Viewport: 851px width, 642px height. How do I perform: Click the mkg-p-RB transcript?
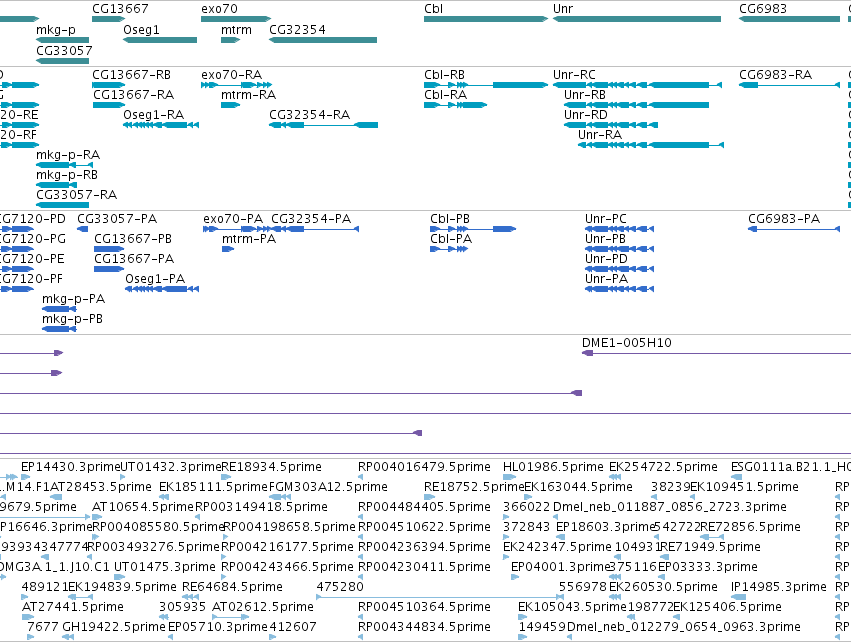[x=56, y=185]
